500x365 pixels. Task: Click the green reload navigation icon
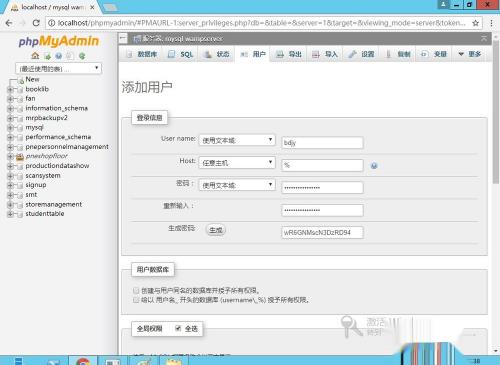tap(82, 56)
